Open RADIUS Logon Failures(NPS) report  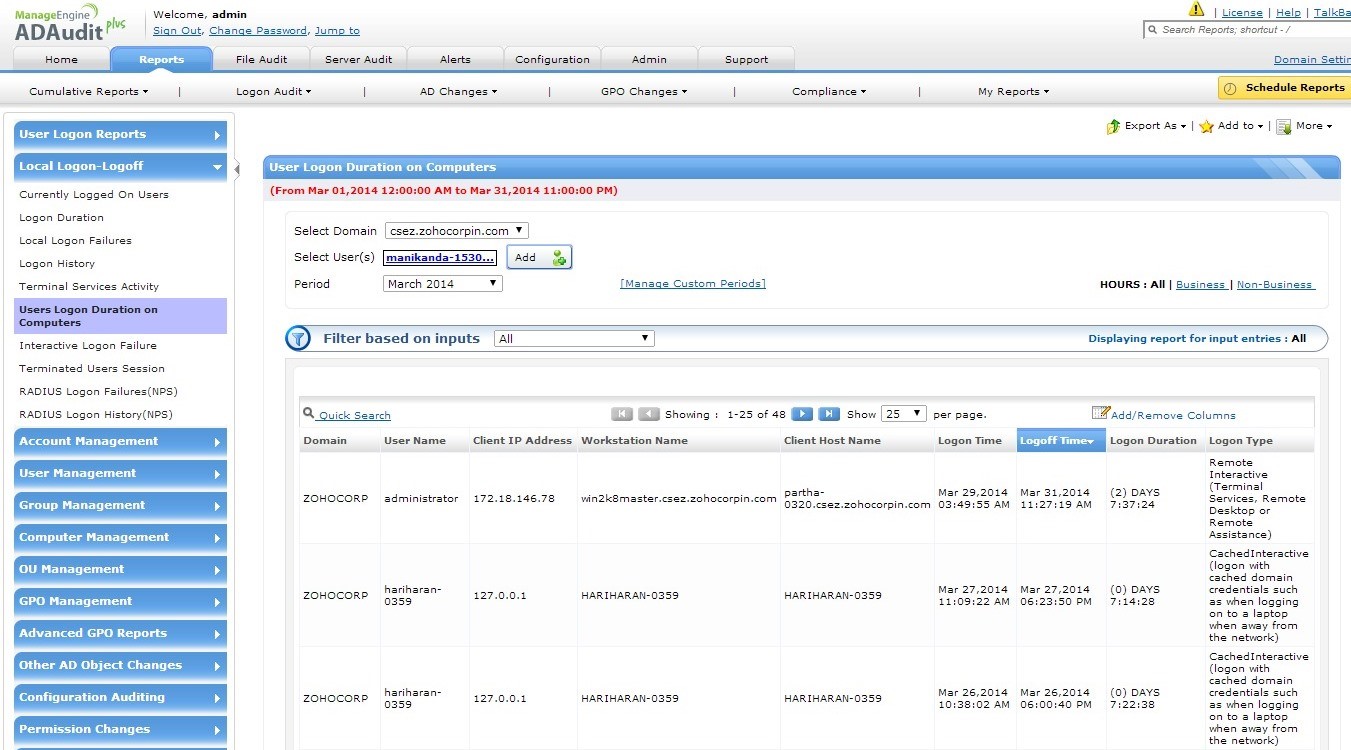[x=98, y=392]
